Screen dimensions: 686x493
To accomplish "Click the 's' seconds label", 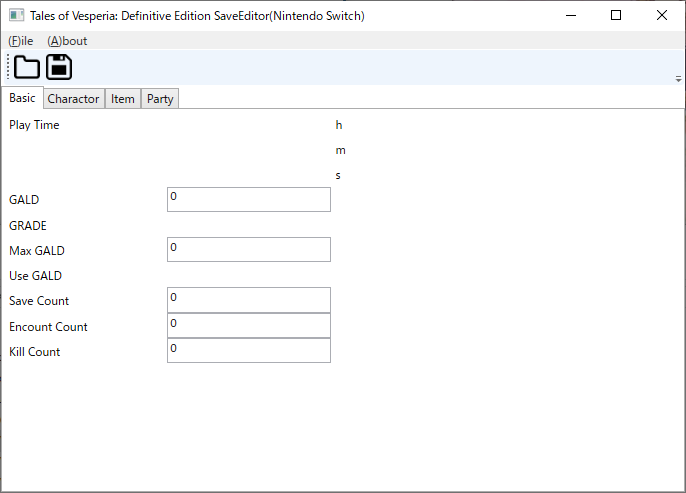I will point(338,175).
